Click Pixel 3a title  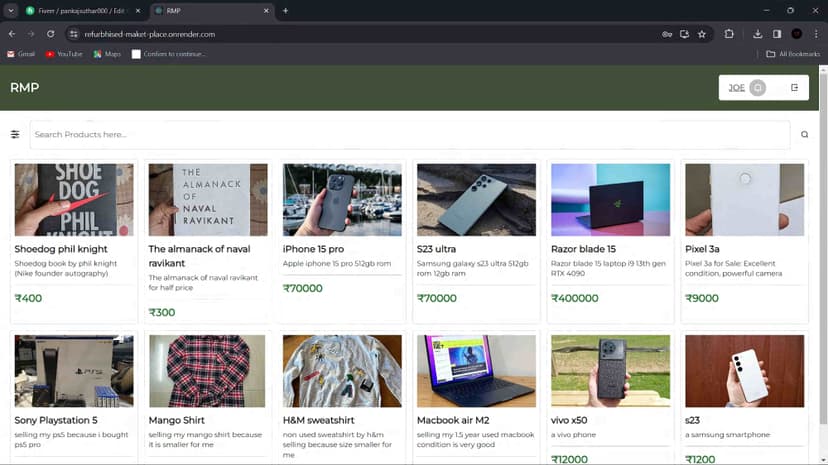coord(702,249)
